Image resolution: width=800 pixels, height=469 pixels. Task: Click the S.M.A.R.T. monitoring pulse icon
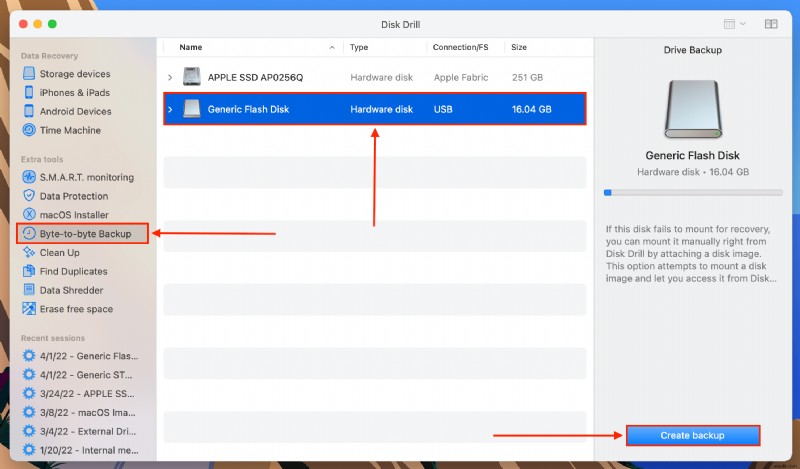coord(29,177)
